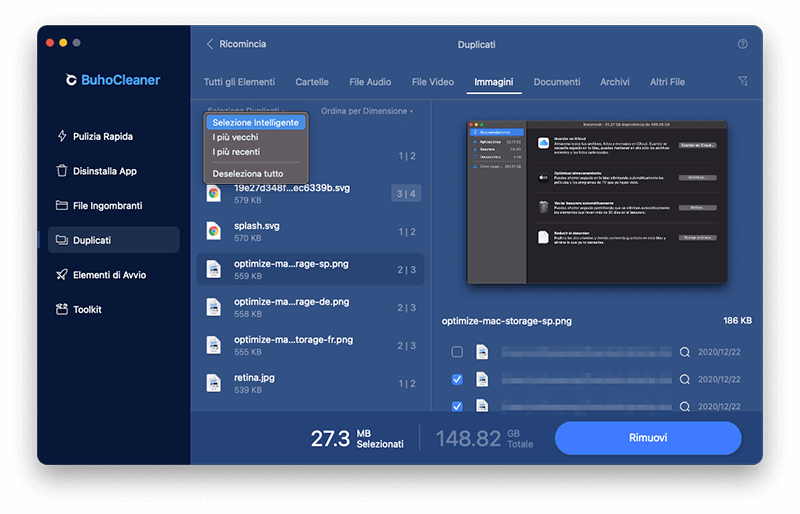
Task: Click file icon of retina.jpg
Action: coord(214,383)
